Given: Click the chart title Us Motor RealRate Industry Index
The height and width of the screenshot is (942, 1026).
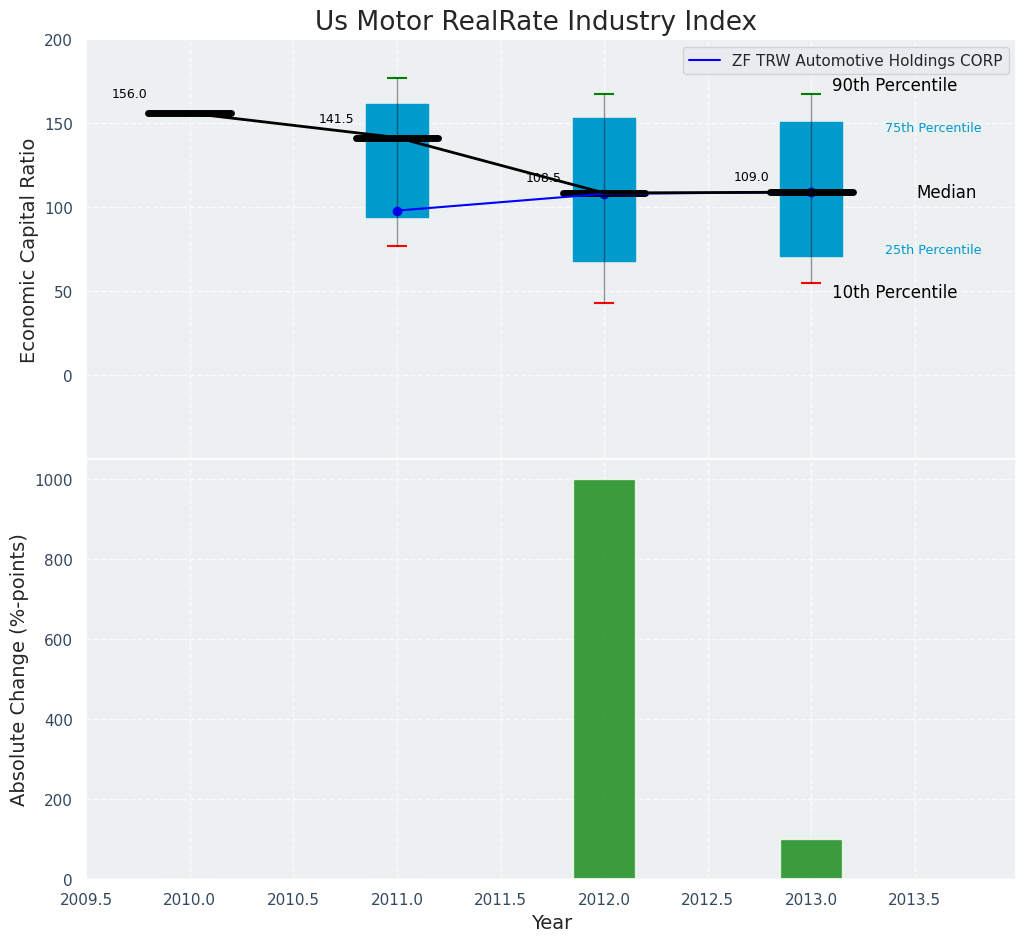Looking at the screenshot, I should point(535,21).
